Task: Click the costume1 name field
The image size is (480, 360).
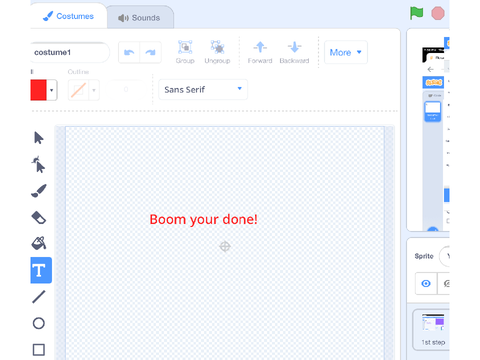Action: point(70,52)
